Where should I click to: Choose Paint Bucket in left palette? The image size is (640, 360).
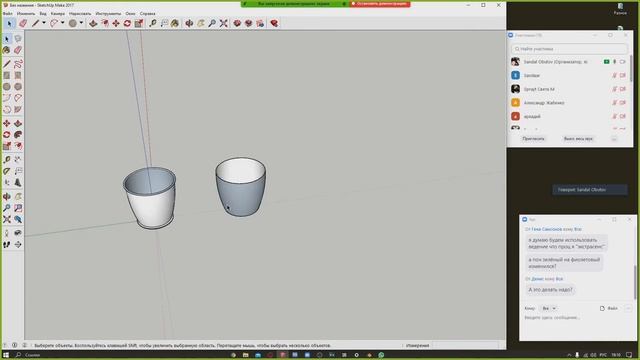[x=7, y=50]
